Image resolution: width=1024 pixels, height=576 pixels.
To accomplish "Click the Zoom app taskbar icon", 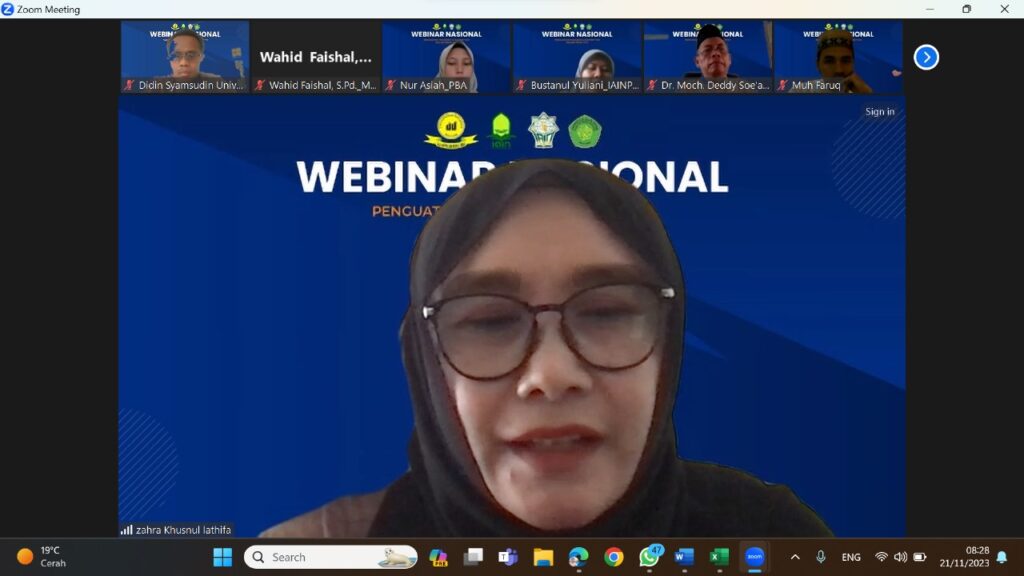I will (x=754, y=557).
